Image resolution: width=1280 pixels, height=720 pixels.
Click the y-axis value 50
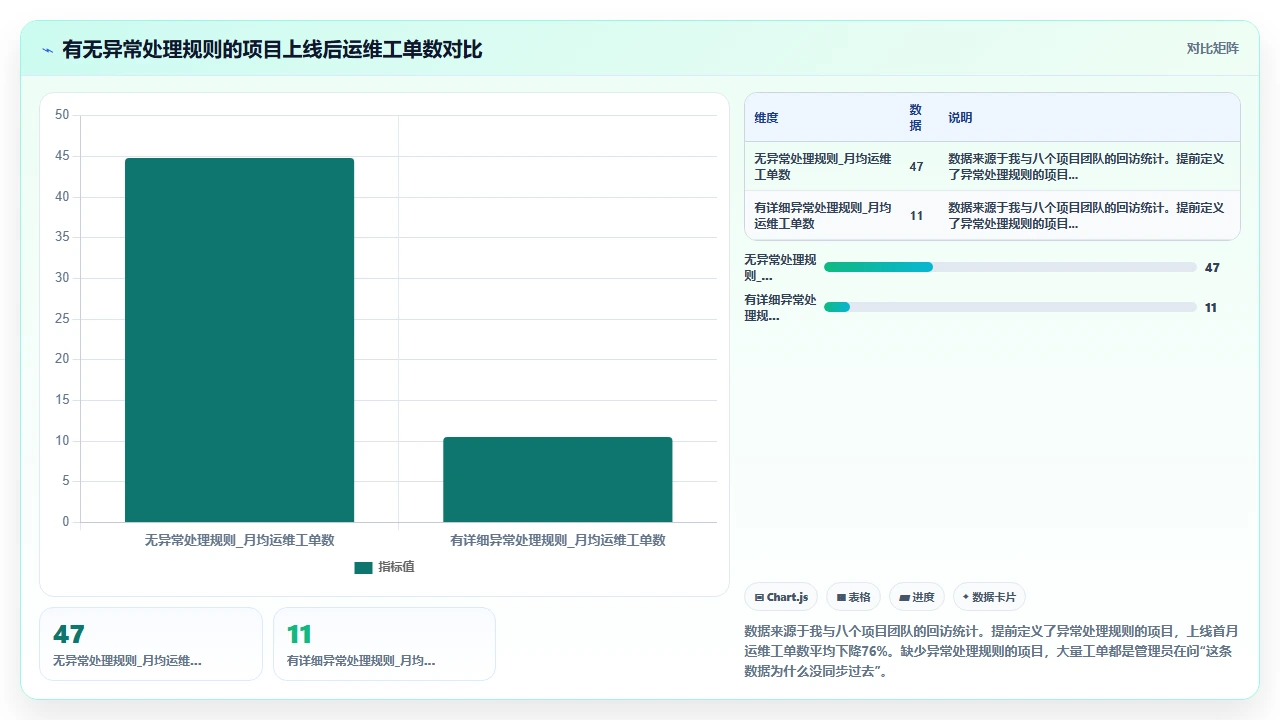[x=62, y=115]
